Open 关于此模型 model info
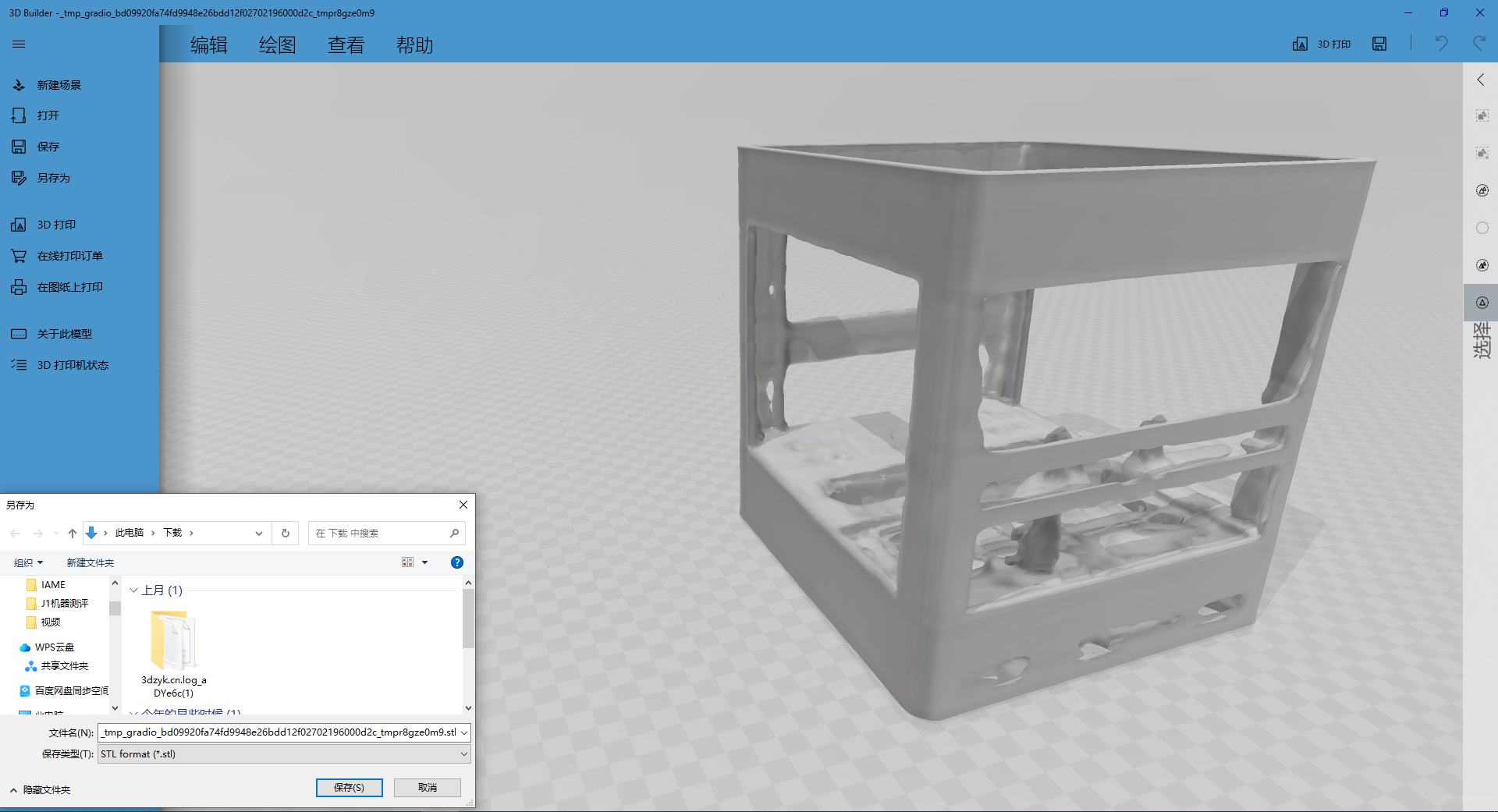 tap(64, 334)
